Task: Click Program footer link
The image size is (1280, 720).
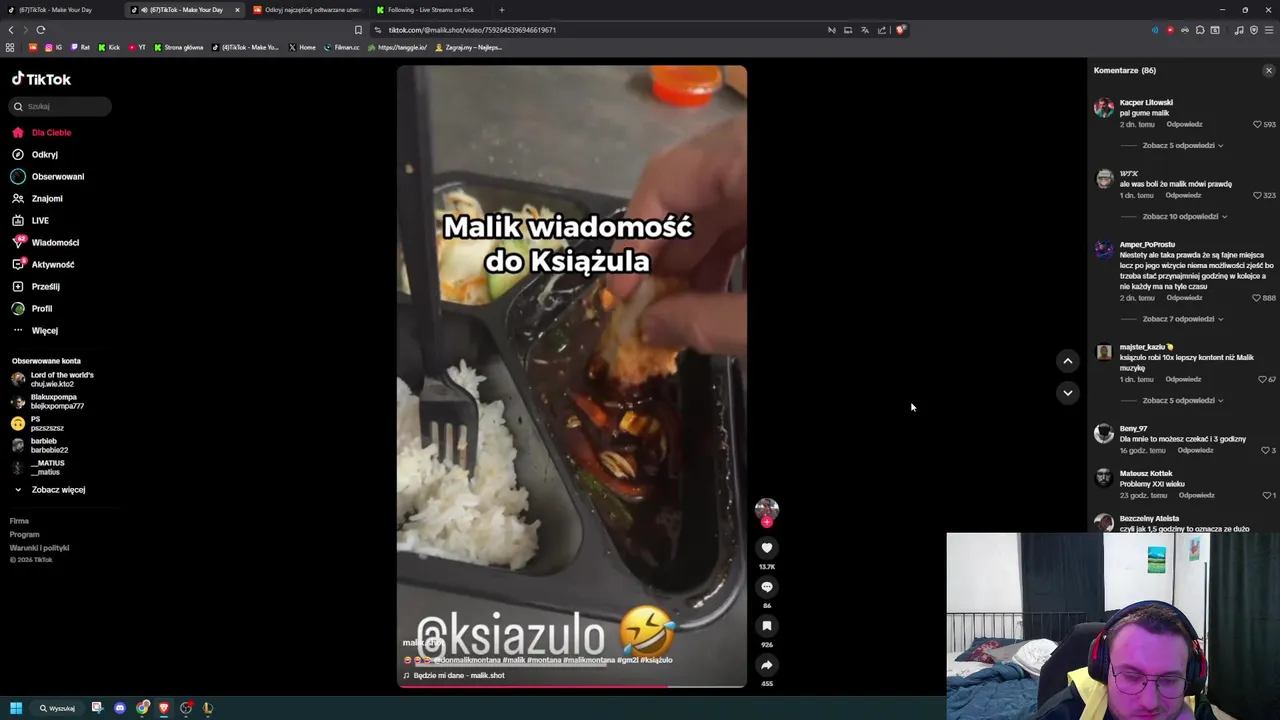Action: [x=24, y=535]
